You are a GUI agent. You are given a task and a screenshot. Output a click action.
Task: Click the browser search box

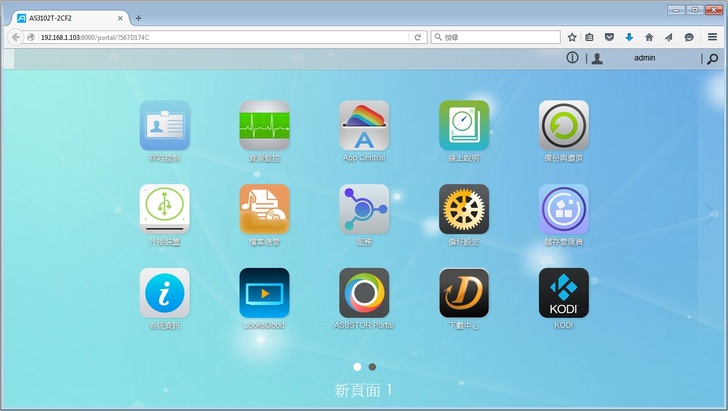[495, 37]
